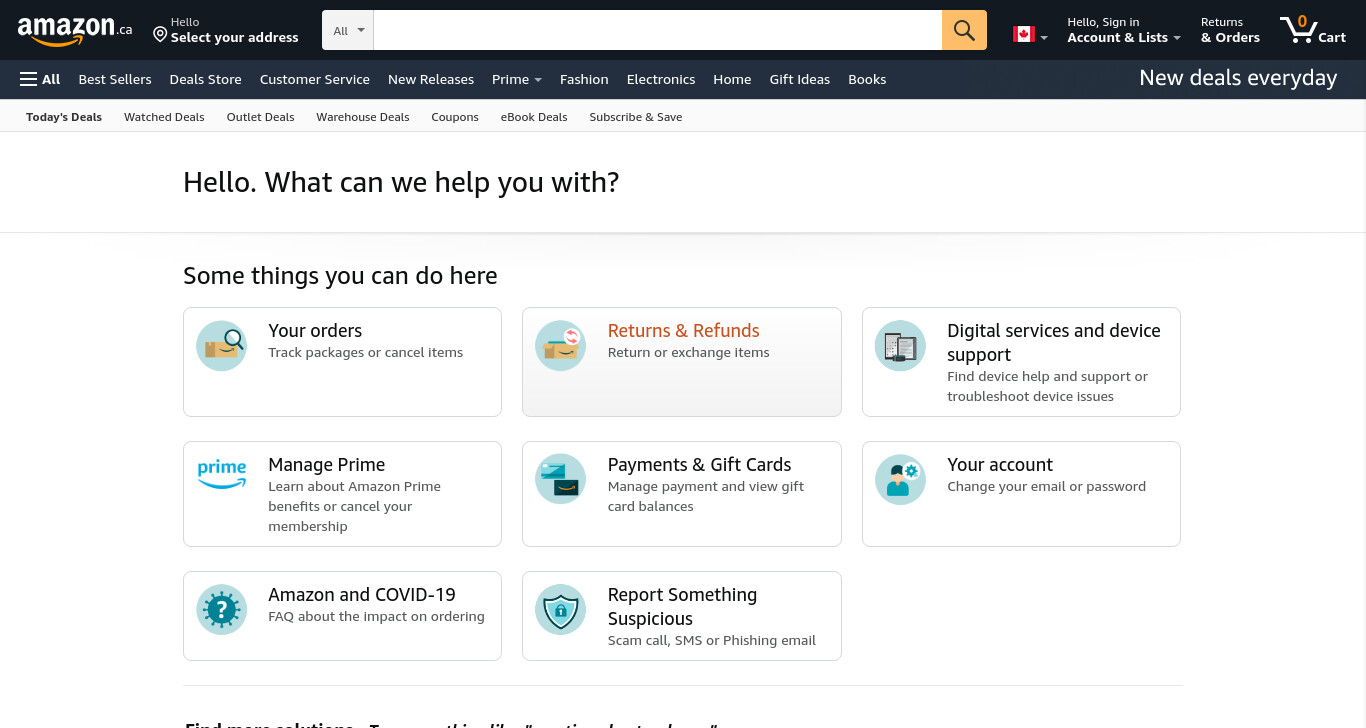This screenshot has width=1366, height=728.
Task: Click the Your account person icon
Action: [900, 480]
